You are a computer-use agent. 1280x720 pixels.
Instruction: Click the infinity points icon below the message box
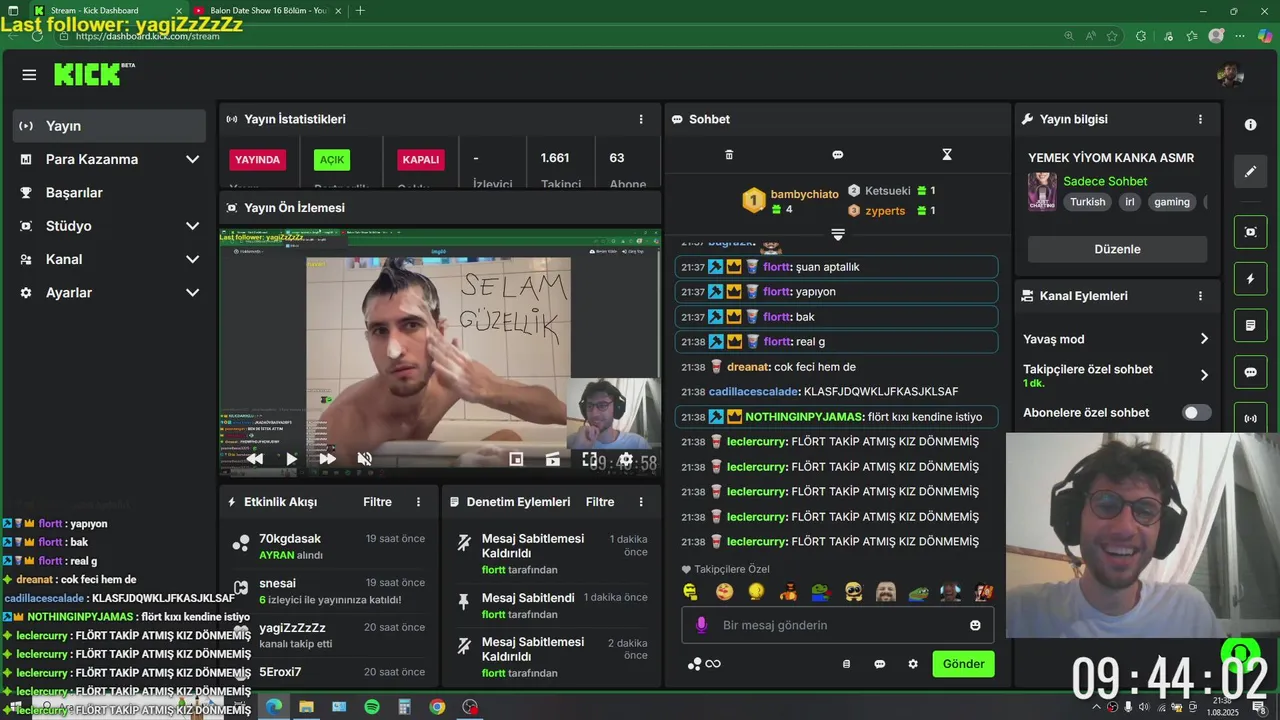click(x=705, y=664)
